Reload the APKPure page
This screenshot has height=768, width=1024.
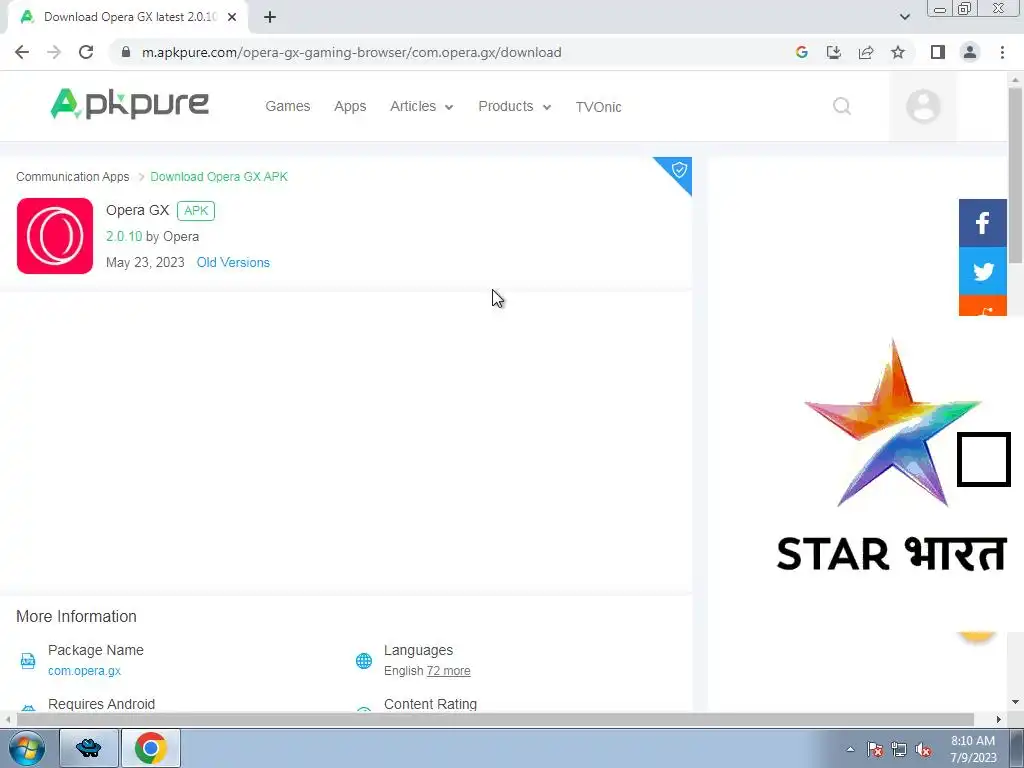click(86, 52)
